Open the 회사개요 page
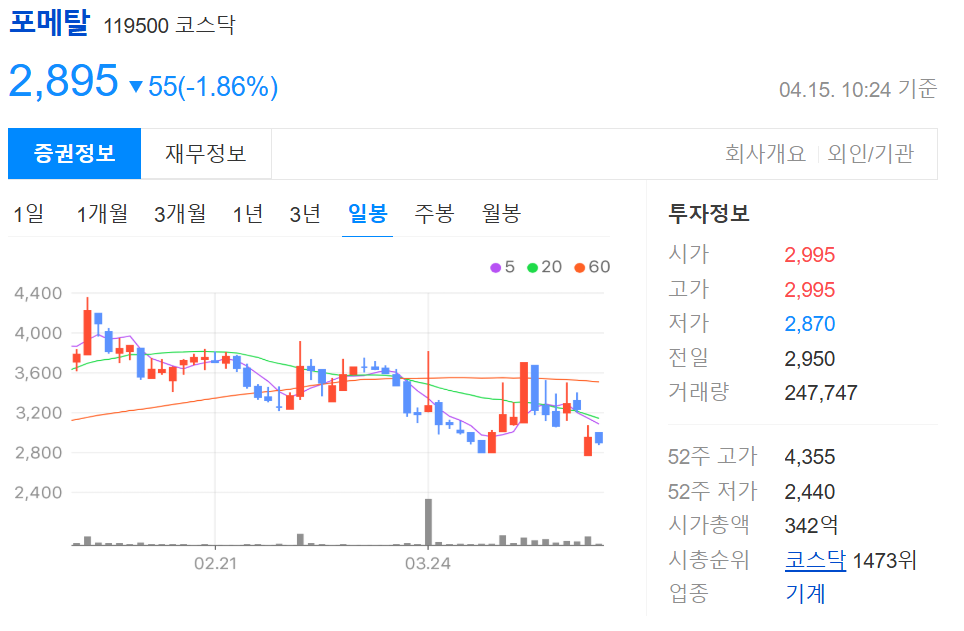The width and height of the screenshot is (964, 631). tap(767, 153)
